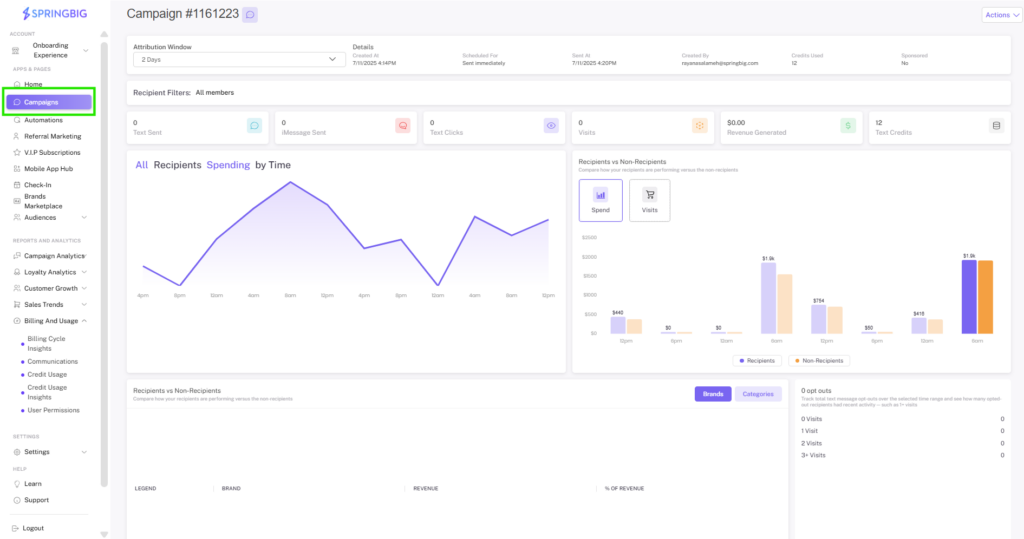
Task: Open Automations in the sidebar
Action: [x=43, y=120]
